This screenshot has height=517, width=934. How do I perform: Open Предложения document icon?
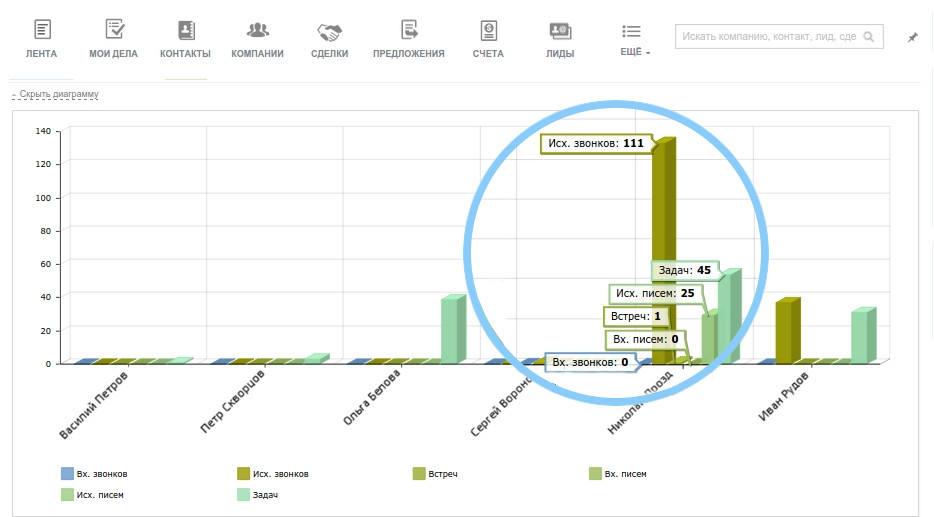click(409, 29)
